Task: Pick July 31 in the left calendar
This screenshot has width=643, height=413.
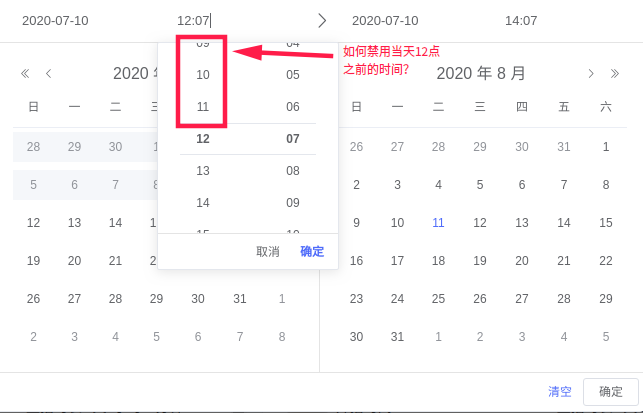Action: 240,299
